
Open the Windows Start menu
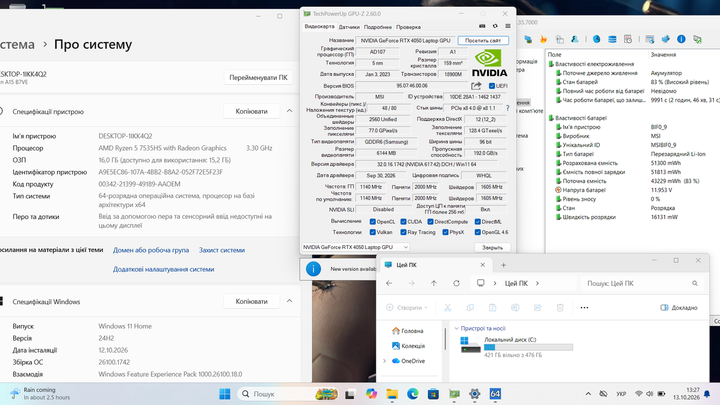225,394
